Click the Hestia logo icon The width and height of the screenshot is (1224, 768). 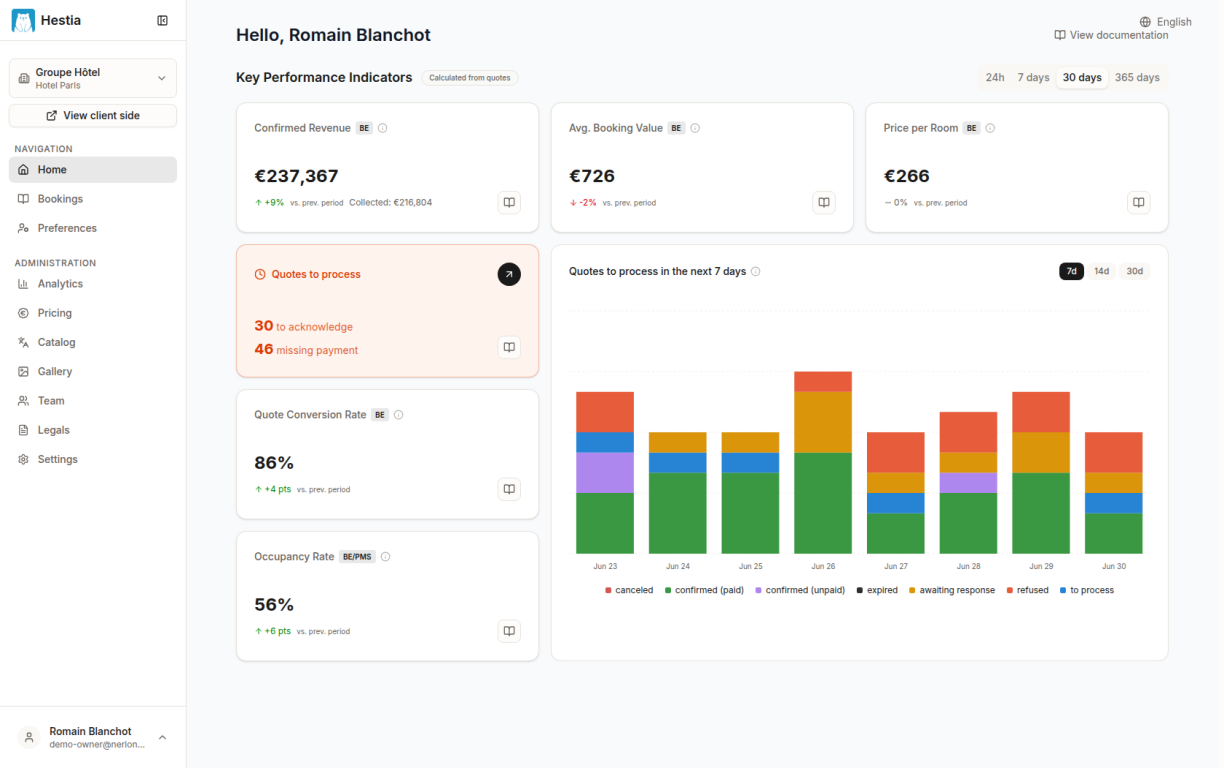(23, 20)
